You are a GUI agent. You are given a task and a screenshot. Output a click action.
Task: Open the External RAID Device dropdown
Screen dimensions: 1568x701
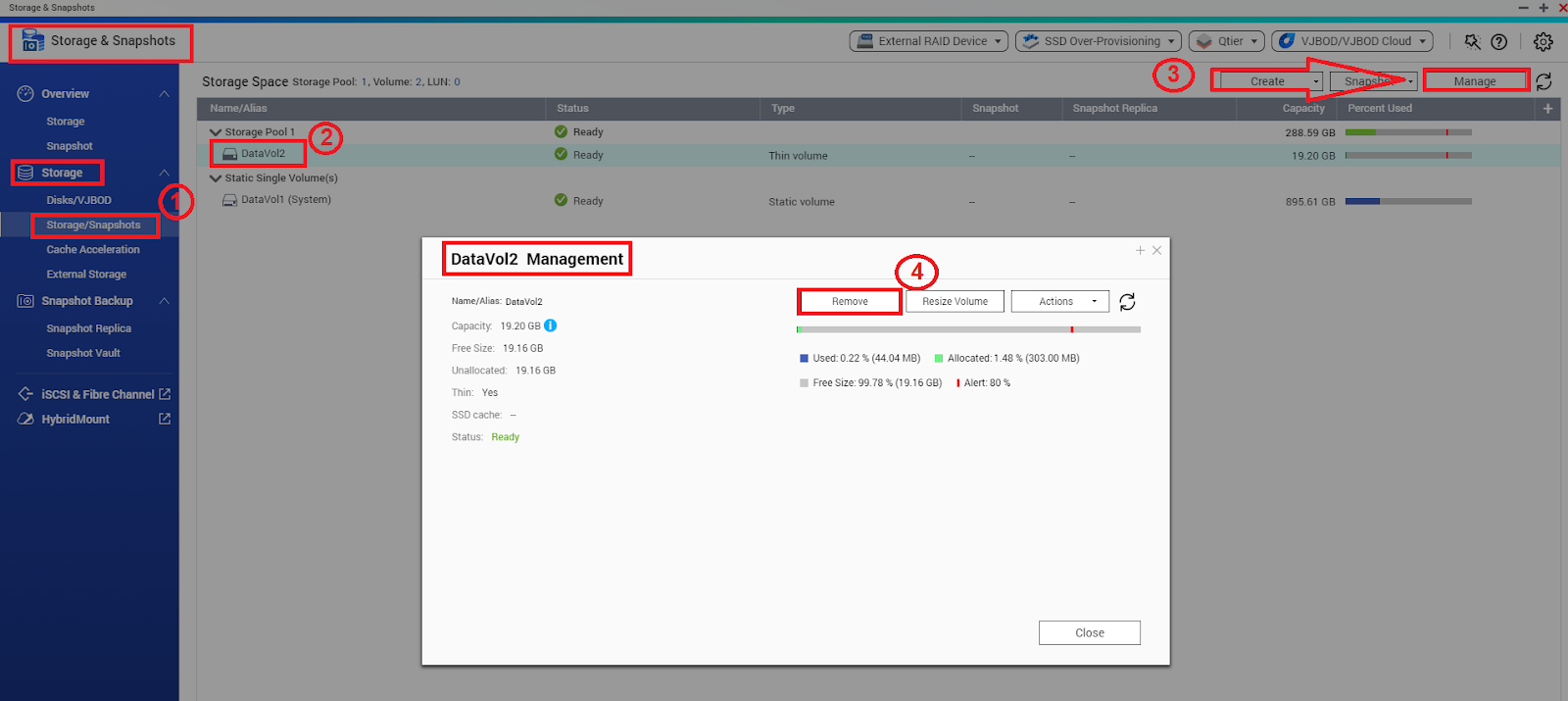[x=929, y=41]
